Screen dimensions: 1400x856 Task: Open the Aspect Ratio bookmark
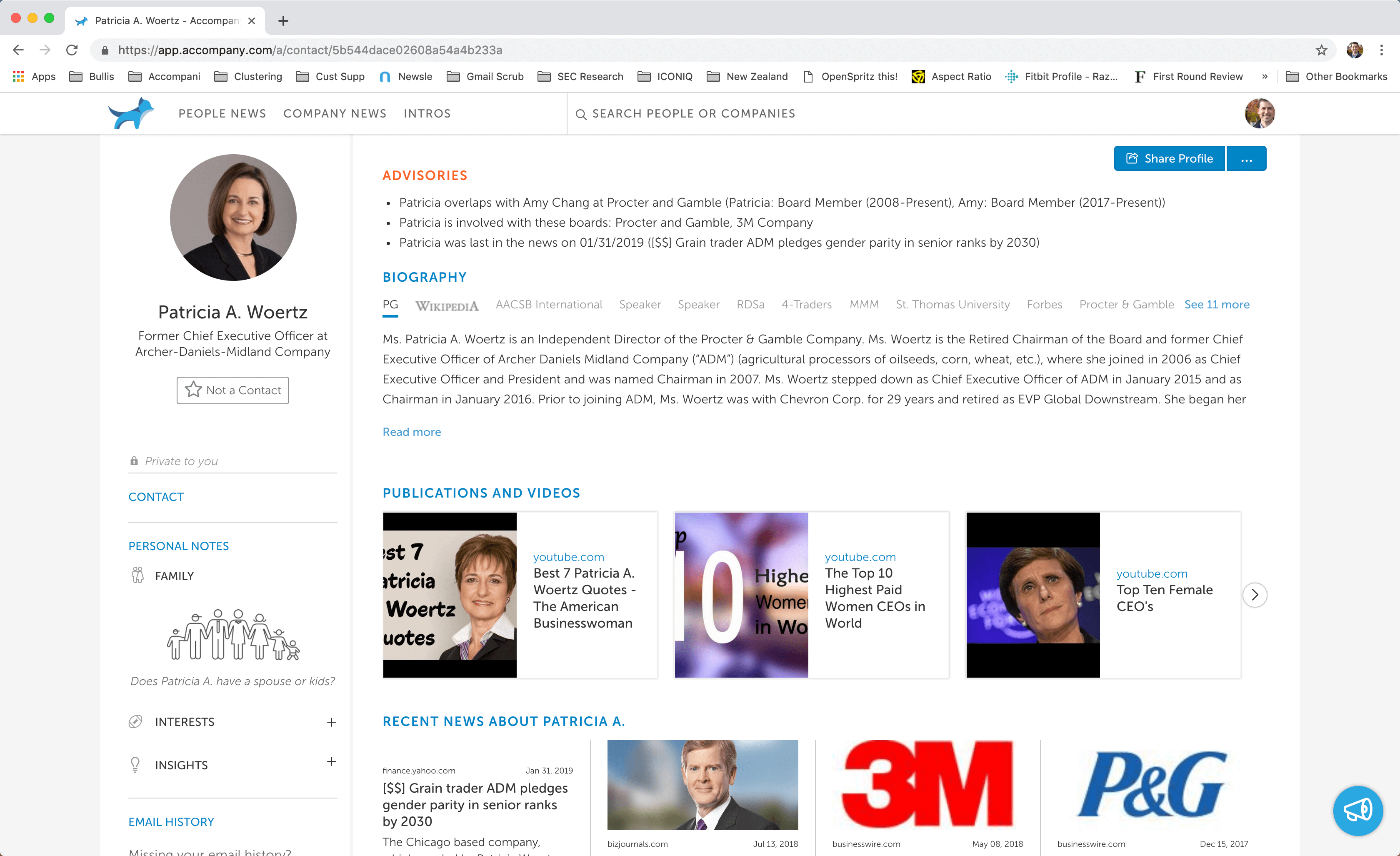[951, 76]
